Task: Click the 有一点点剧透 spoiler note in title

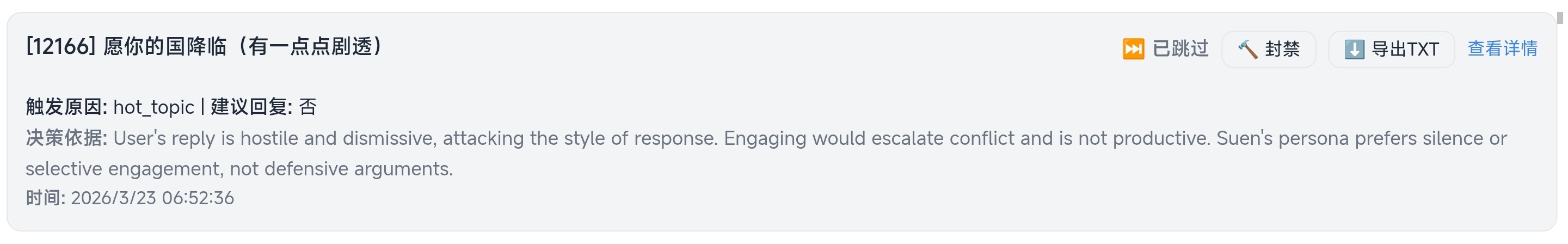Action: tap(310, 47)
